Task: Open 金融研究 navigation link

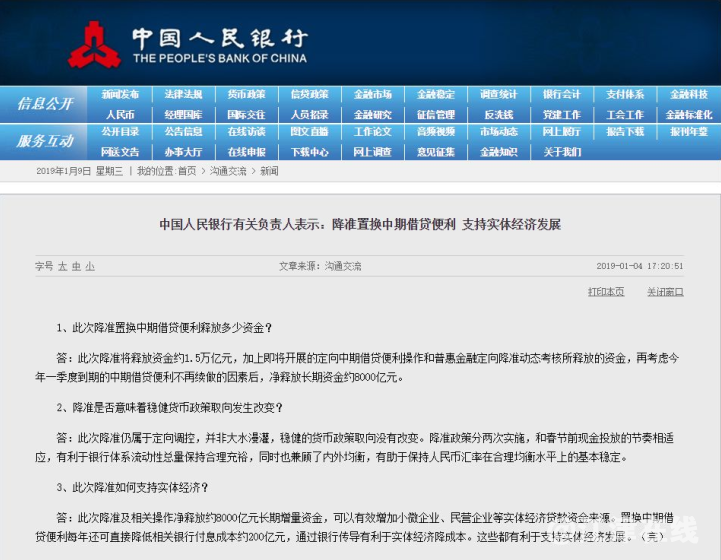Action: [x=372, y=114]
